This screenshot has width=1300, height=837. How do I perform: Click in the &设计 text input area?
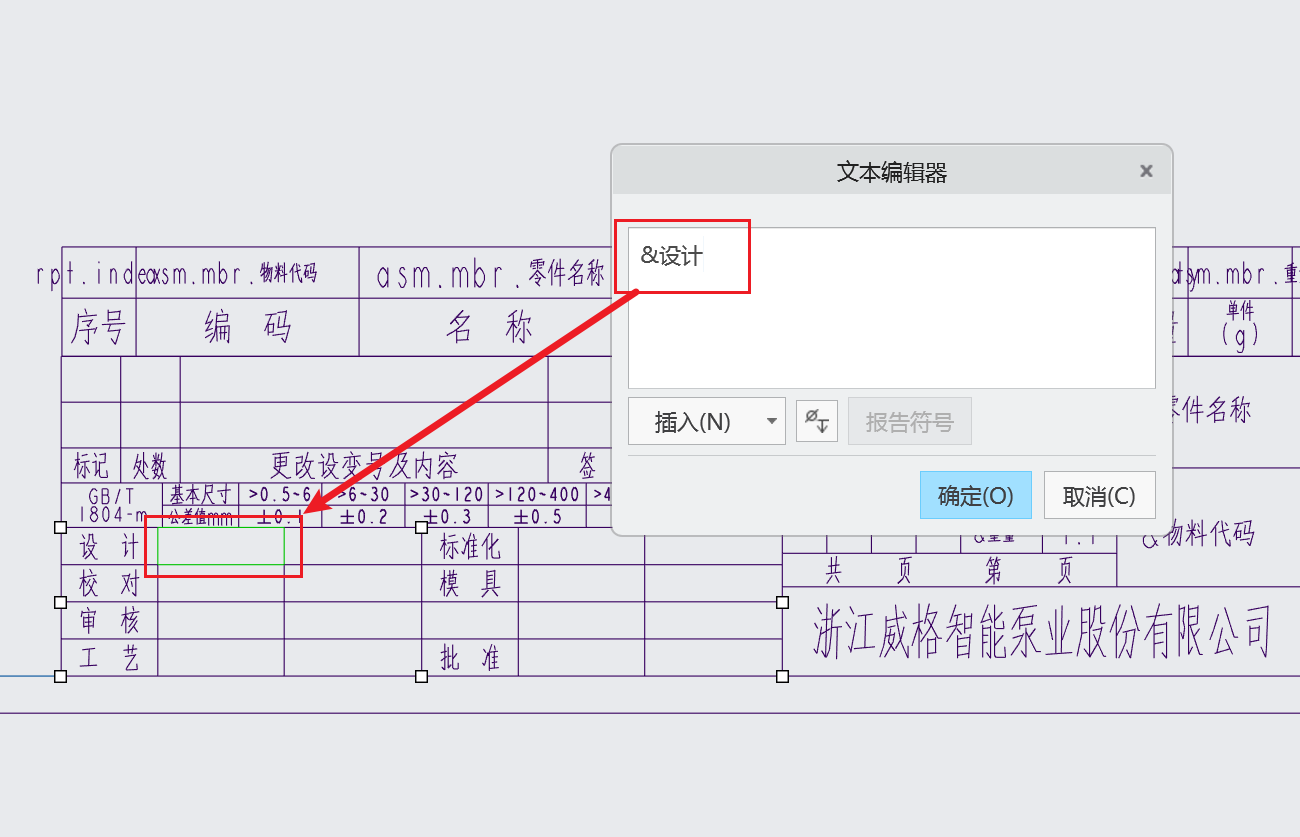point(891,307)
